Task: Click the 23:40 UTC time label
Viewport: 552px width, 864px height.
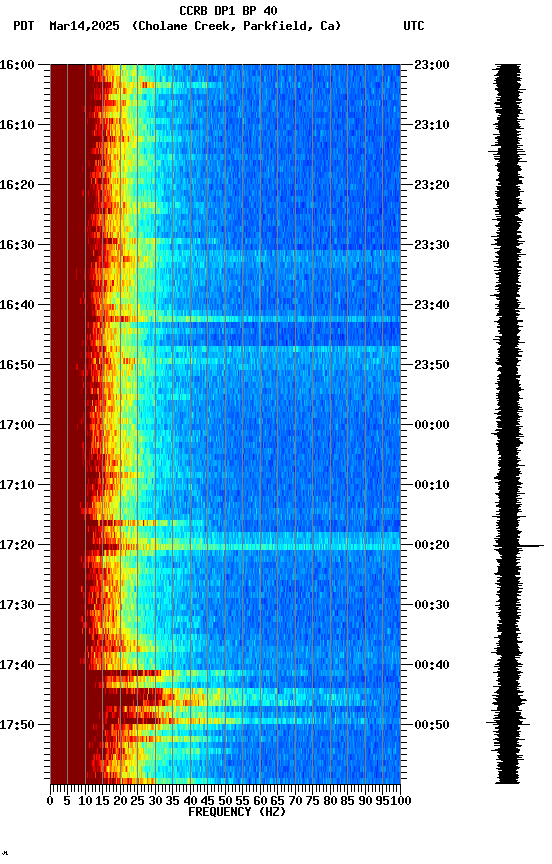Action: (x=432, y=305)
